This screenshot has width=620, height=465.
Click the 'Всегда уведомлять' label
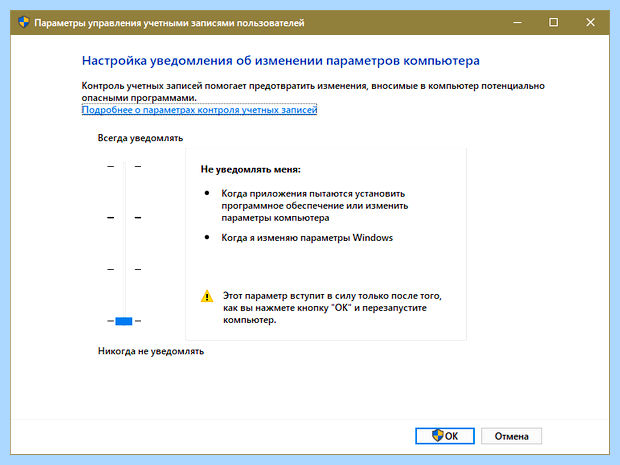pos(140,138)
